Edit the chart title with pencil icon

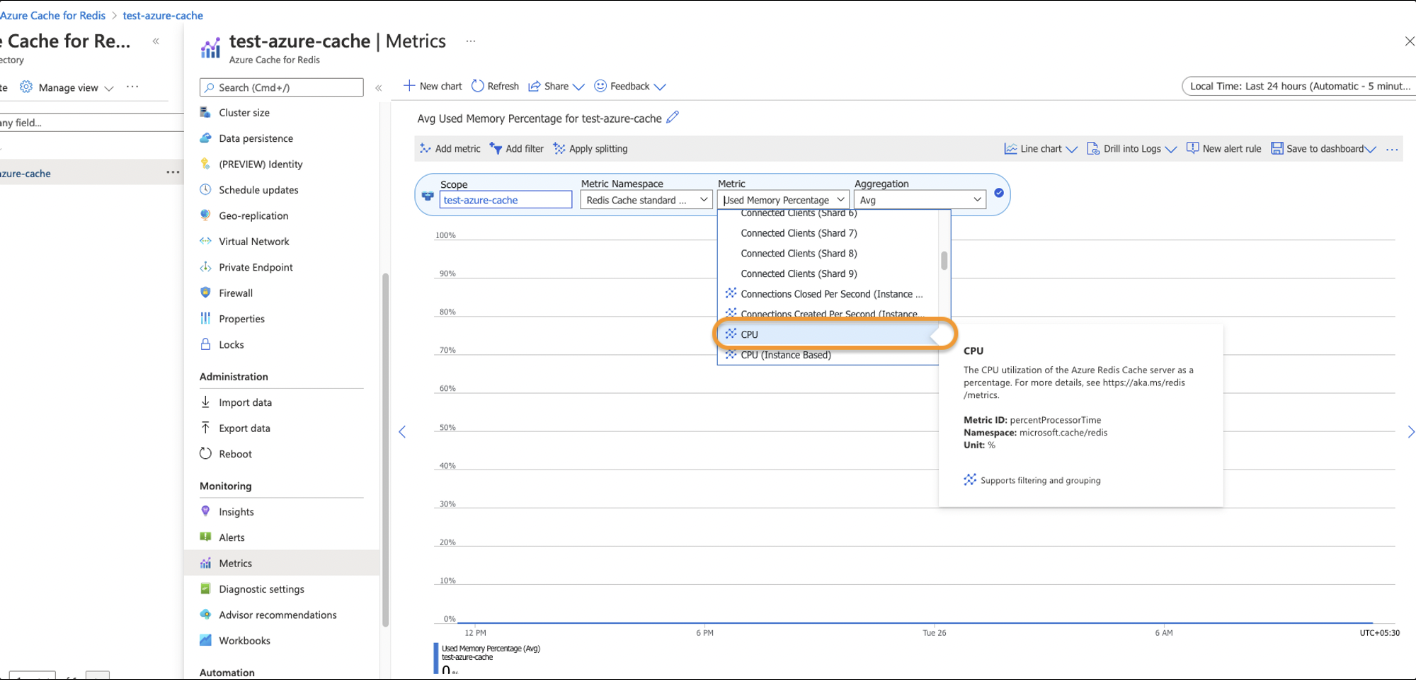pyautogui.click(x=673, y=118)
